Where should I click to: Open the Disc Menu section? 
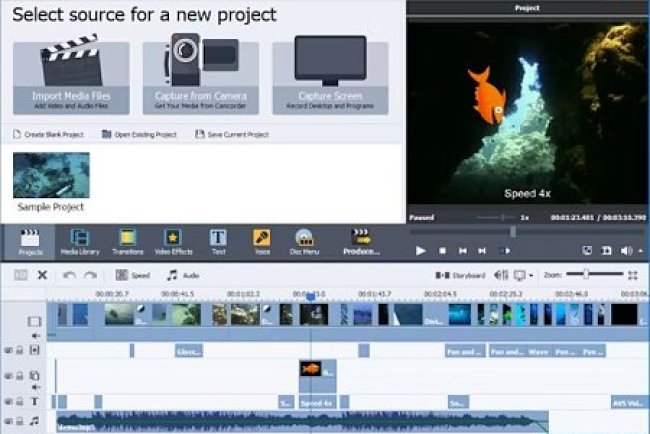pos(304,242)
